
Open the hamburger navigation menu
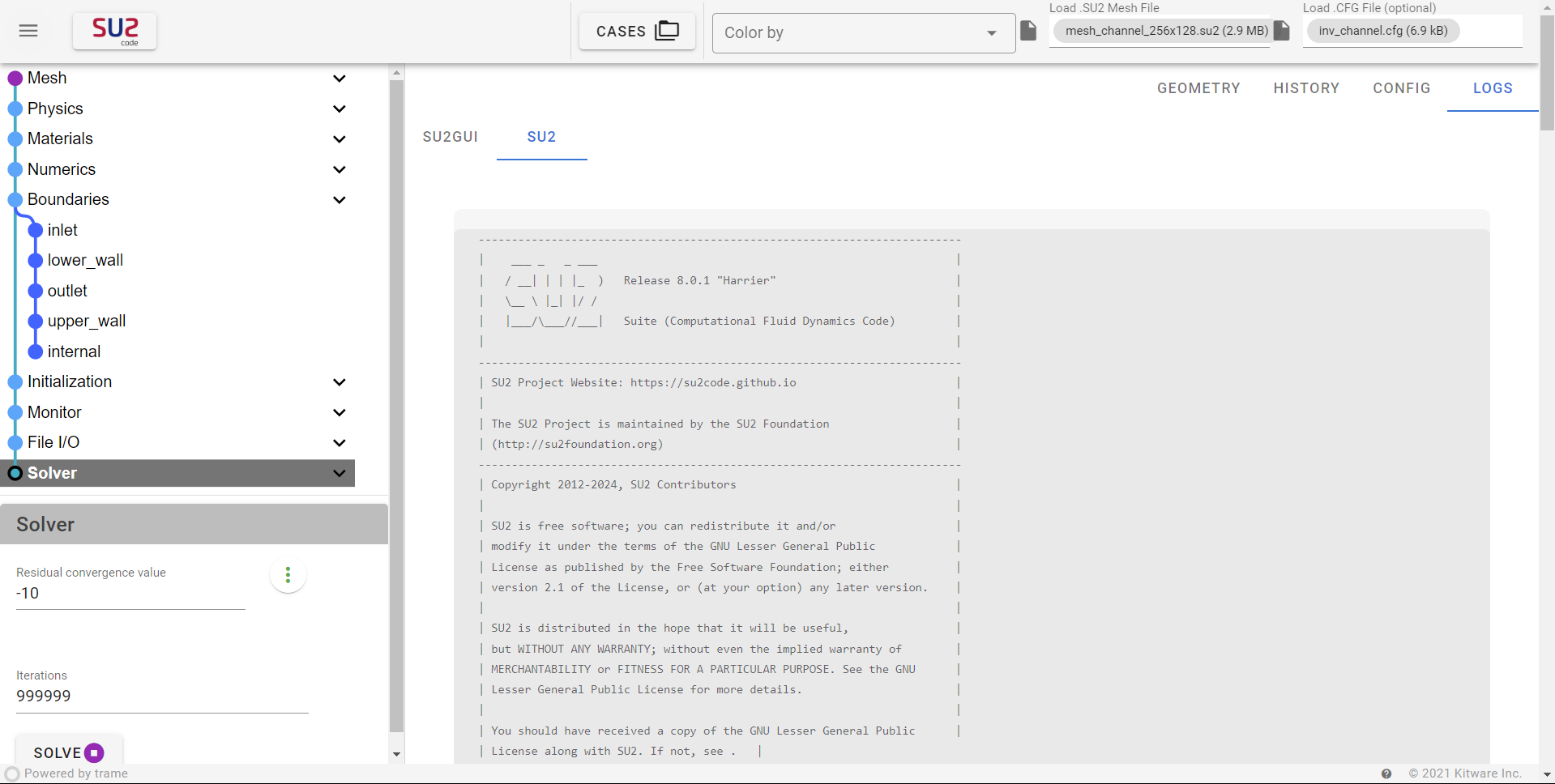pos(28,31)
